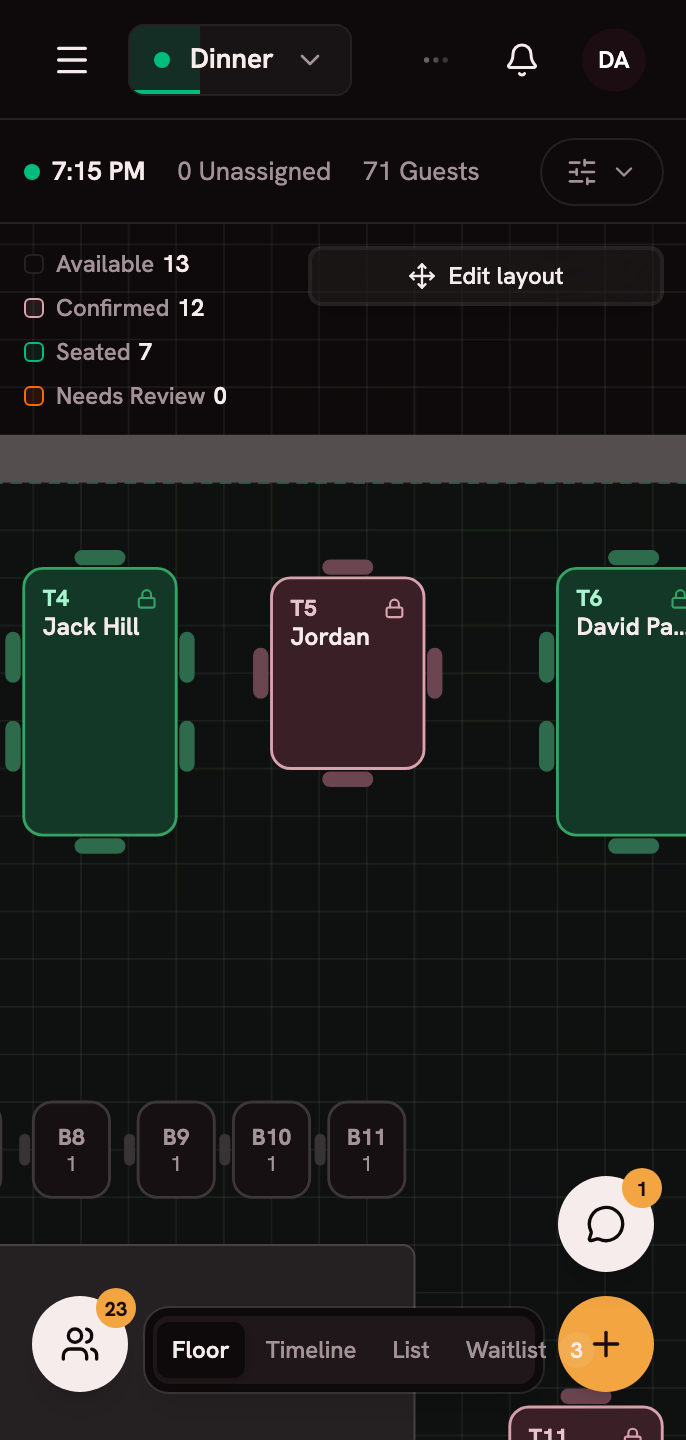Open the hamburger navigation menu
686x1440 pixels.
(x=72, y=60)
